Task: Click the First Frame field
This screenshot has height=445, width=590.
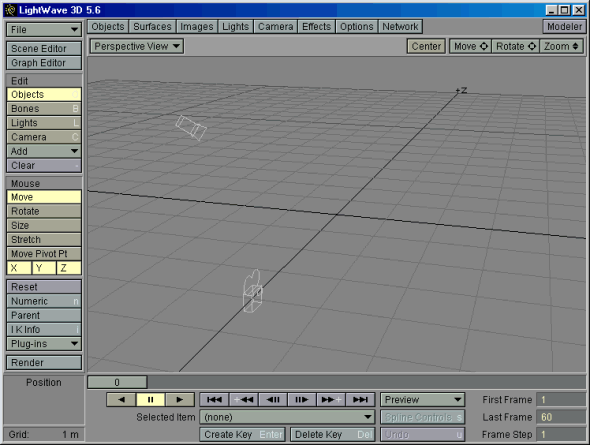Action: coord(561,399)
